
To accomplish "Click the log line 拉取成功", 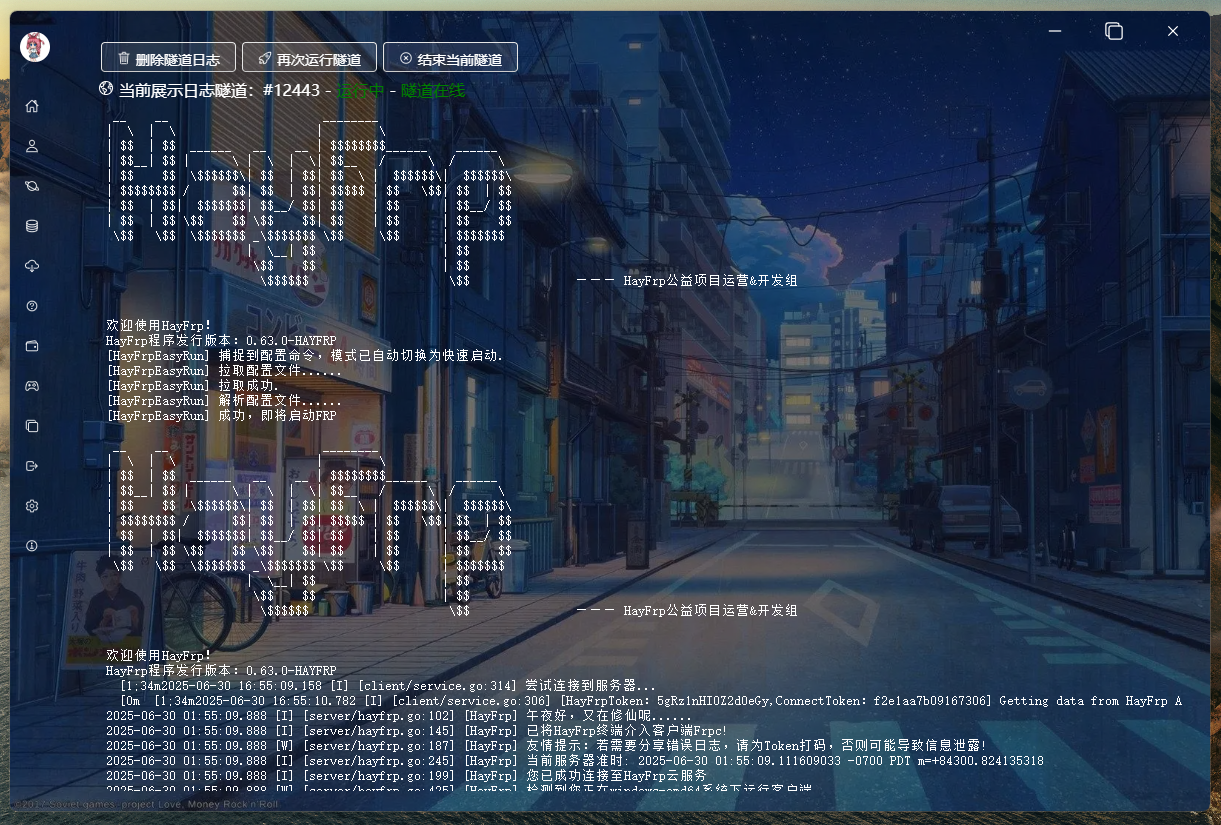I will (x=192, y=385).
